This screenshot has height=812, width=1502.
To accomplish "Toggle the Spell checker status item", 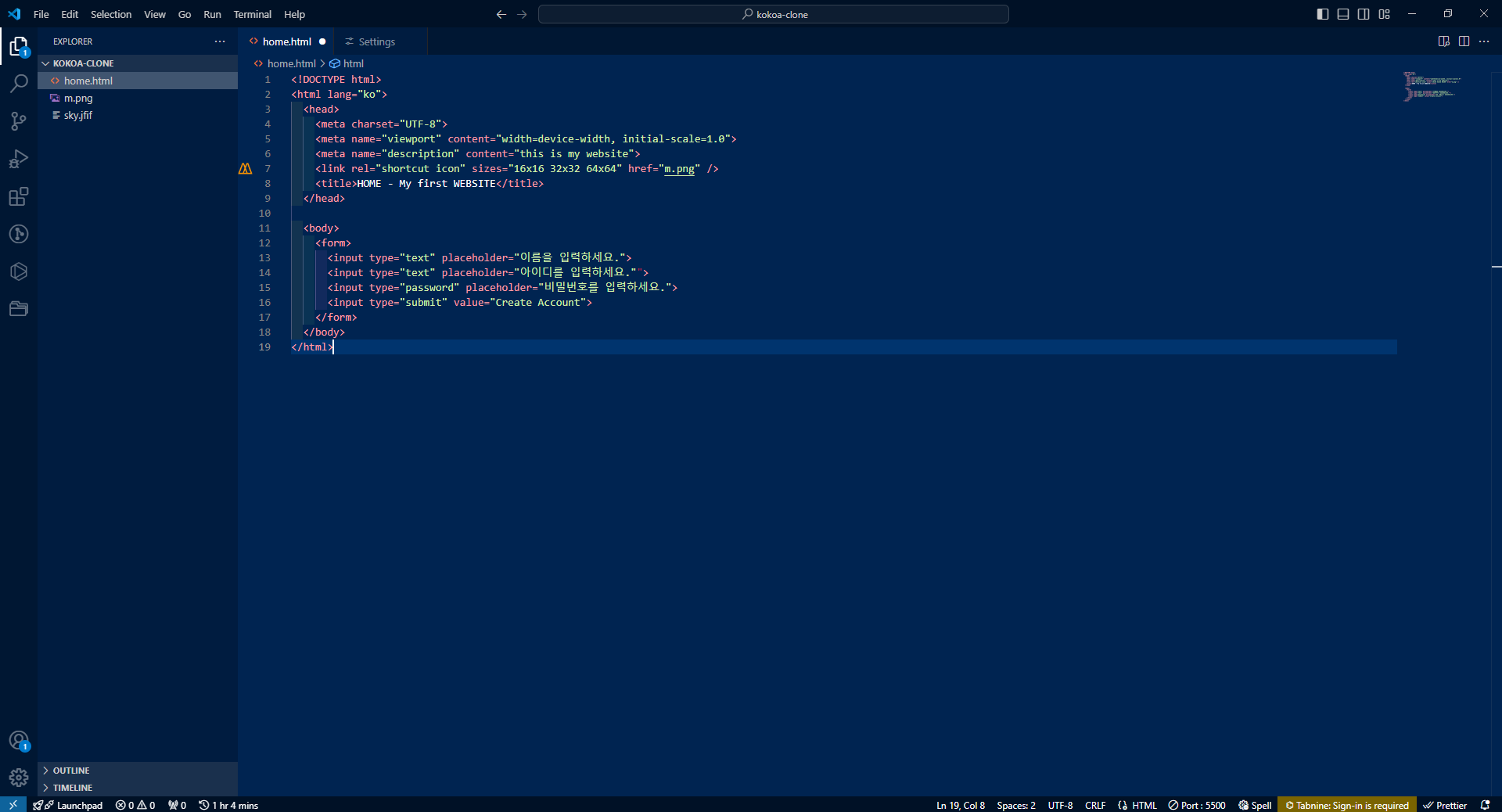I will 1255,805.
